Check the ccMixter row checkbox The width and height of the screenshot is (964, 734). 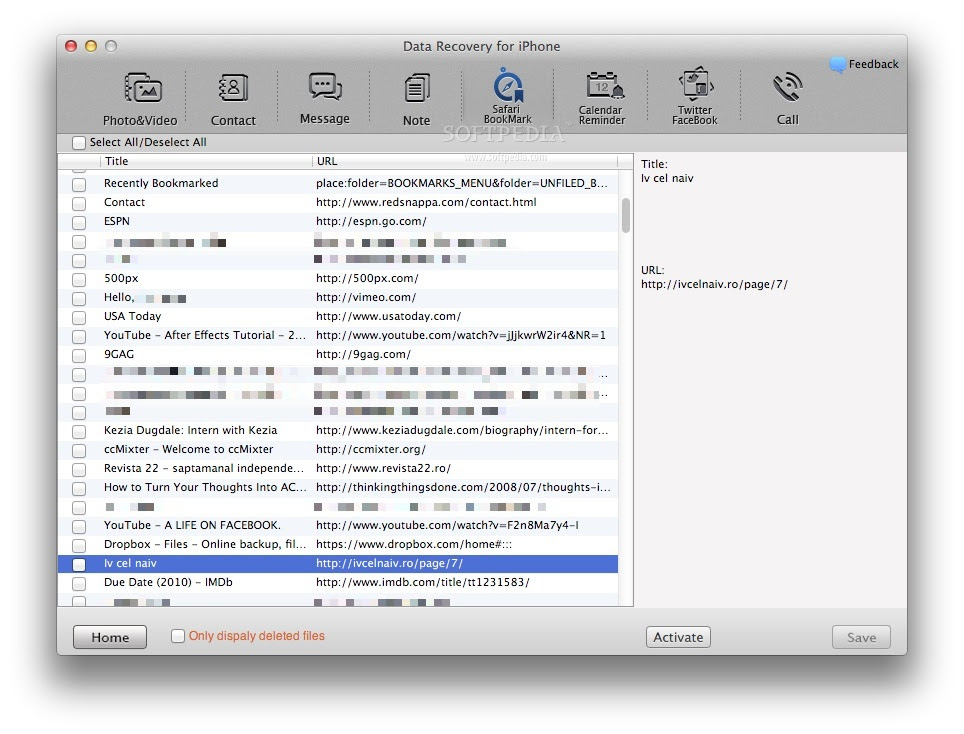point(79,450)
